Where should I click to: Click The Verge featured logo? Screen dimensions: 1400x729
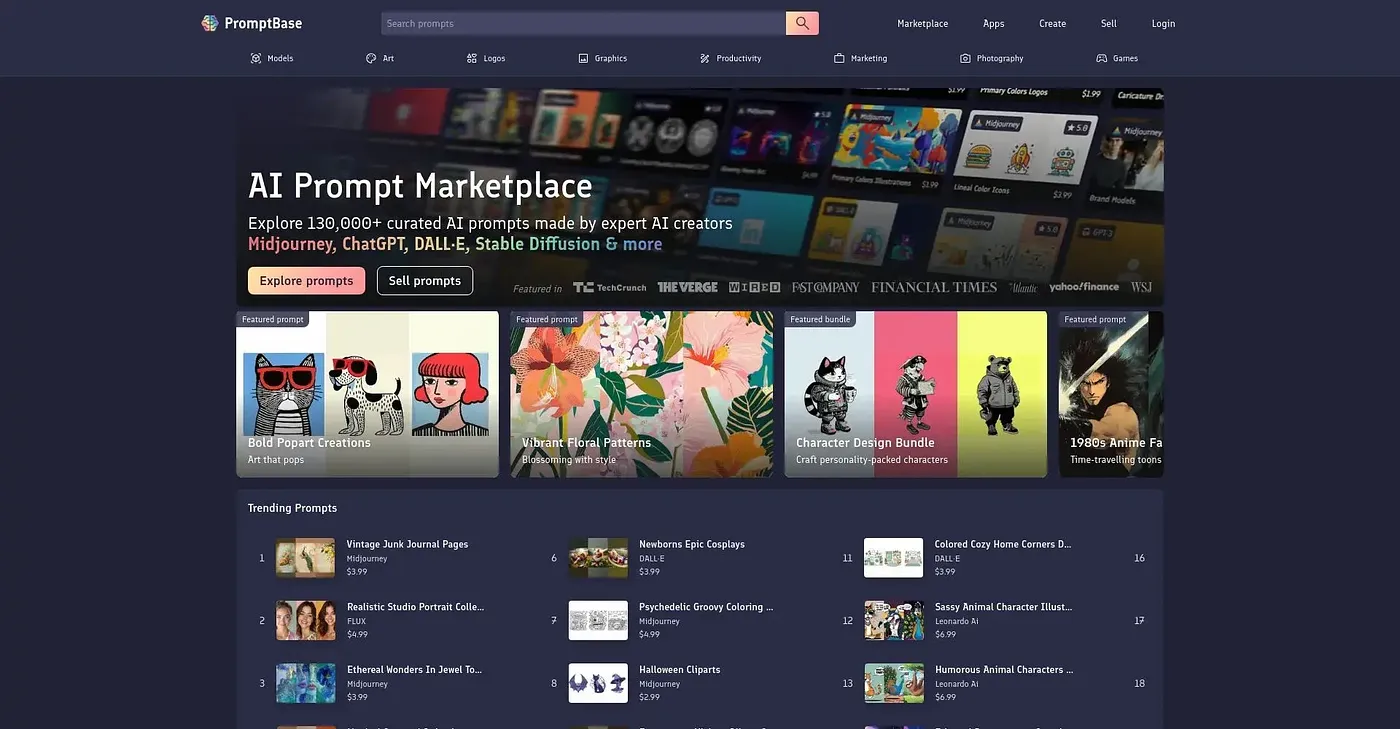click(x=687, y=287)
